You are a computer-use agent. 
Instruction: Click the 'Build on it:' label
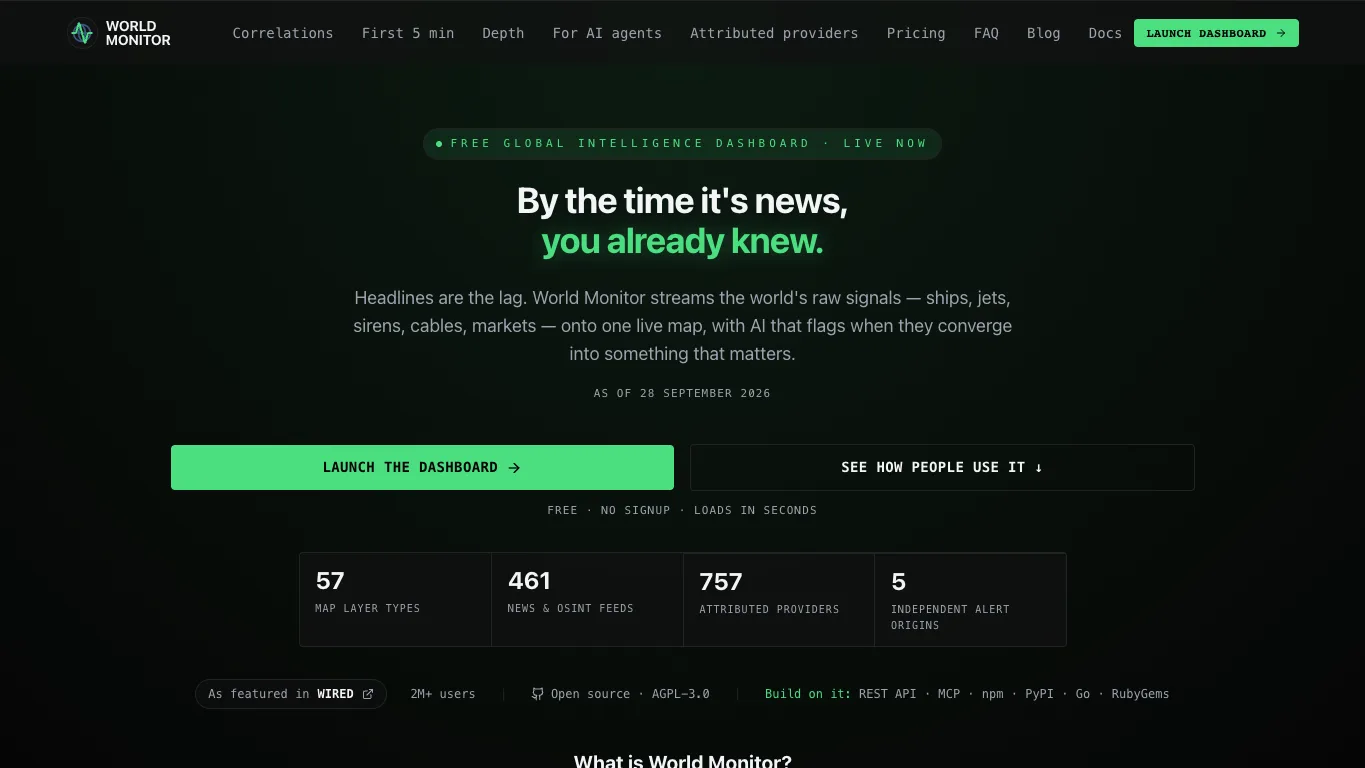coord(808,694)
